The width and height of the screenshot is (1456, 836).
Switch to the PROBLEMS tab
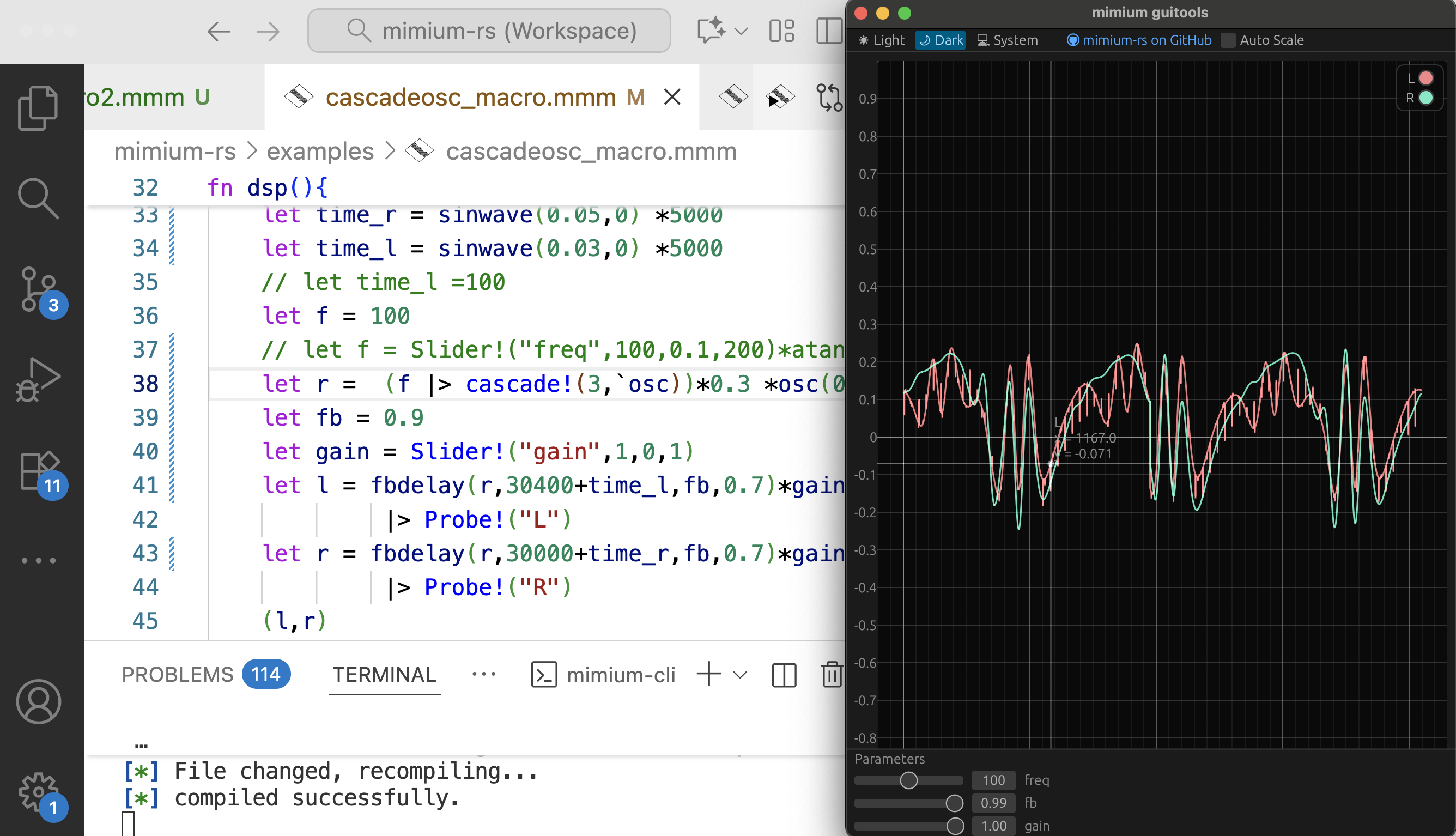point(177,675)
